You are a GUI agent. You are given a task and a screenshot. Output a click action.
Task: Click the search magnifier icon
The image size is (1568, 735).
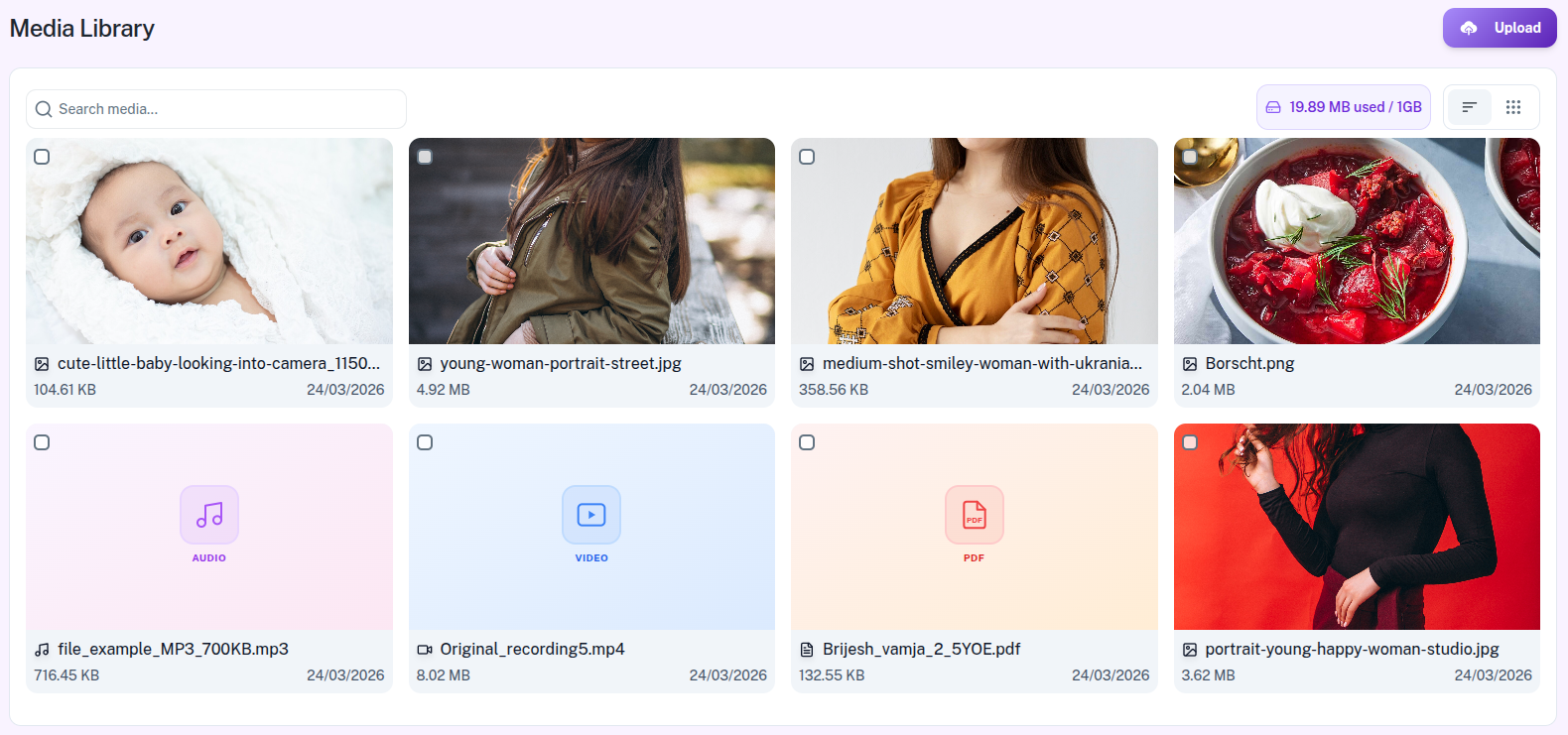44,109
